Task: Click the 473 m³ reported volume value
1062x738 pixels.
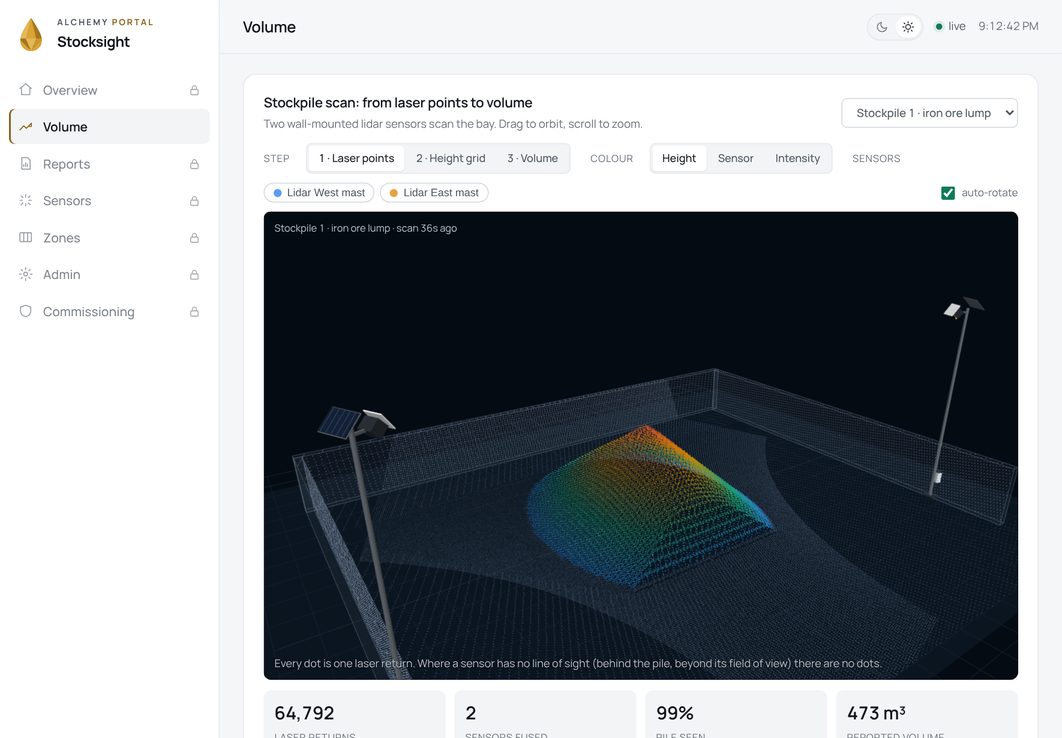Action: [x=876, y=713]
